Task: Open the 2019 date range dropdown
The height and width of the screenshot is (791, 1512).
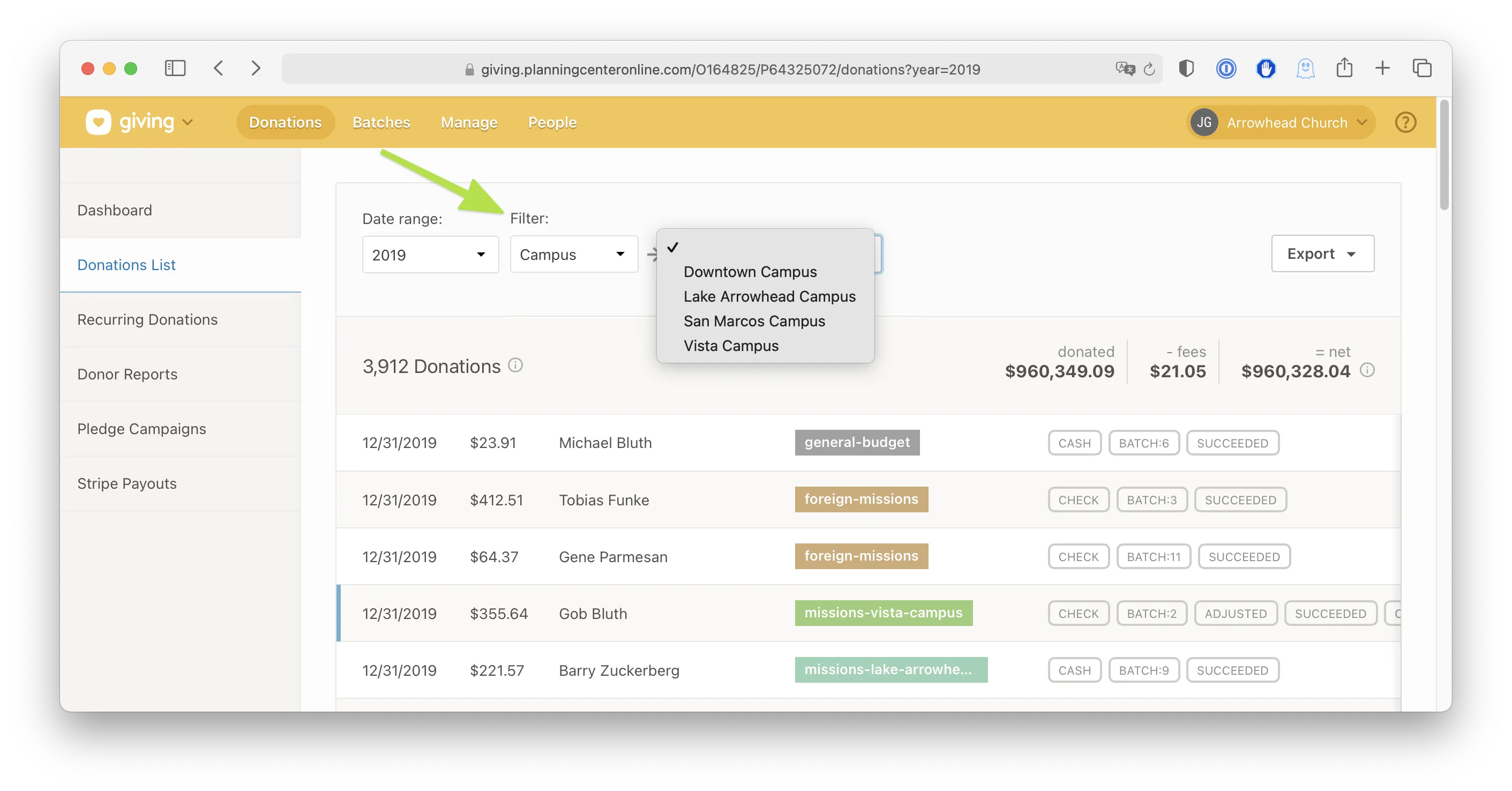Action: tap(430, 254)
